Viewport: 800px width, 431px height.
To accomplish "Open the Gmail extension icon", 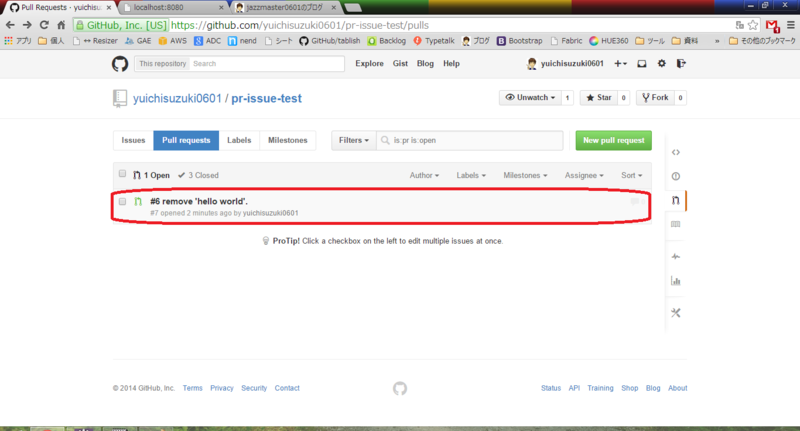I will (772, 26).
